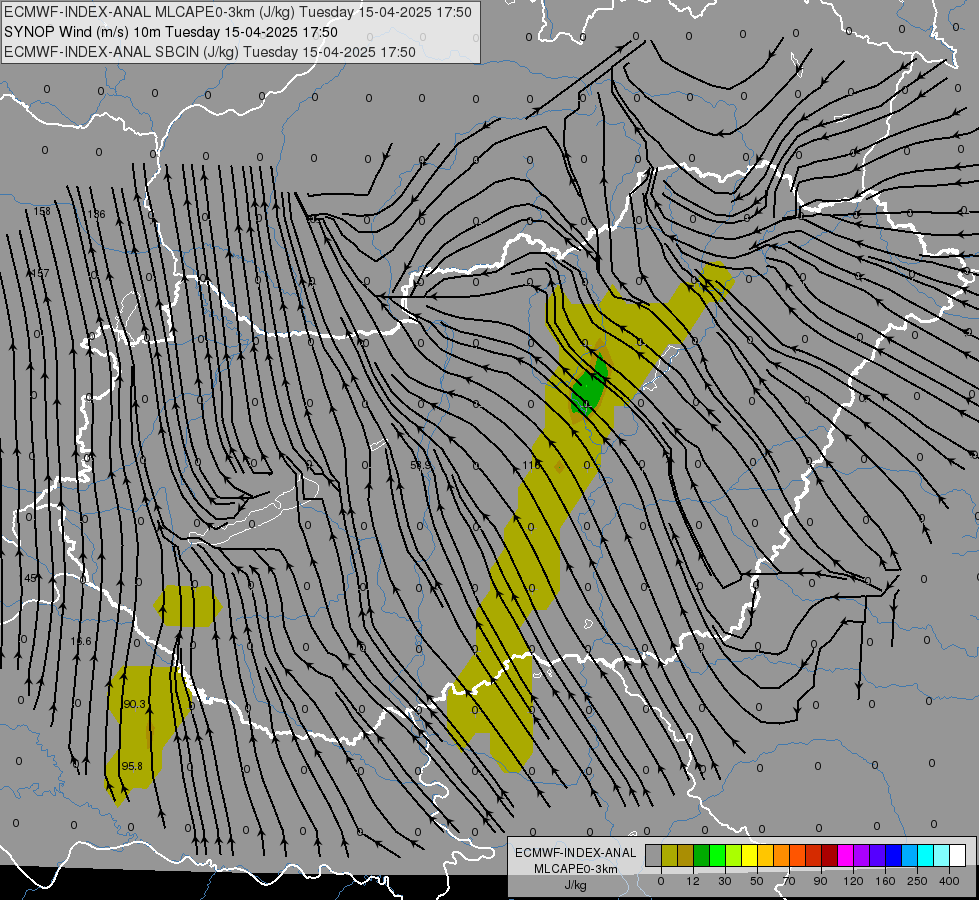Click the legend scale value '30'
This screenshot has width=979, height=900.
pyautogui.click(x=725, y=881)
